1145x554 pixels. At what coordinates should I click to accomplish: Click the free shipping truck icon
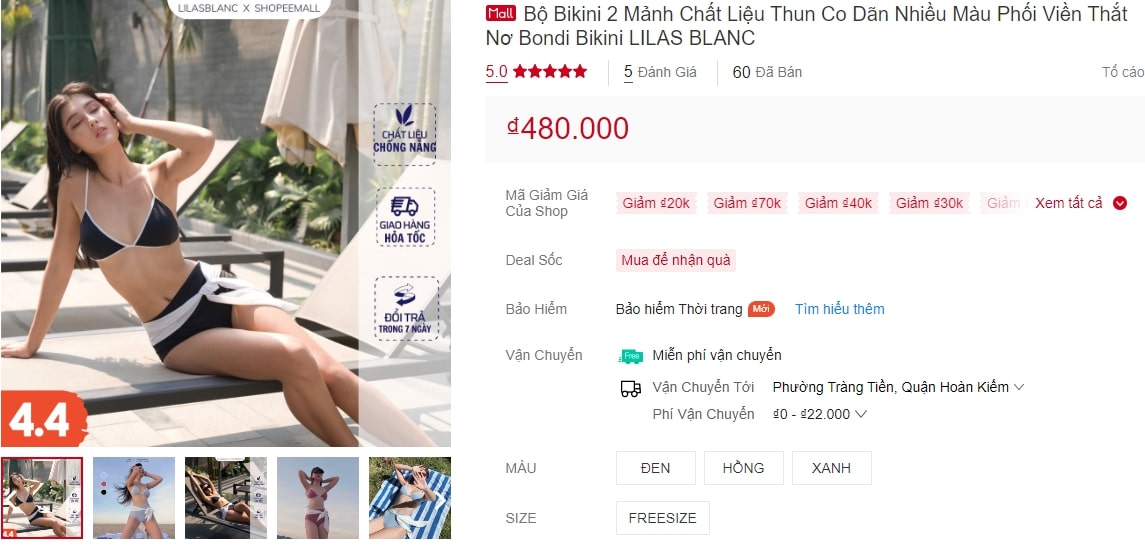[631, 355]
